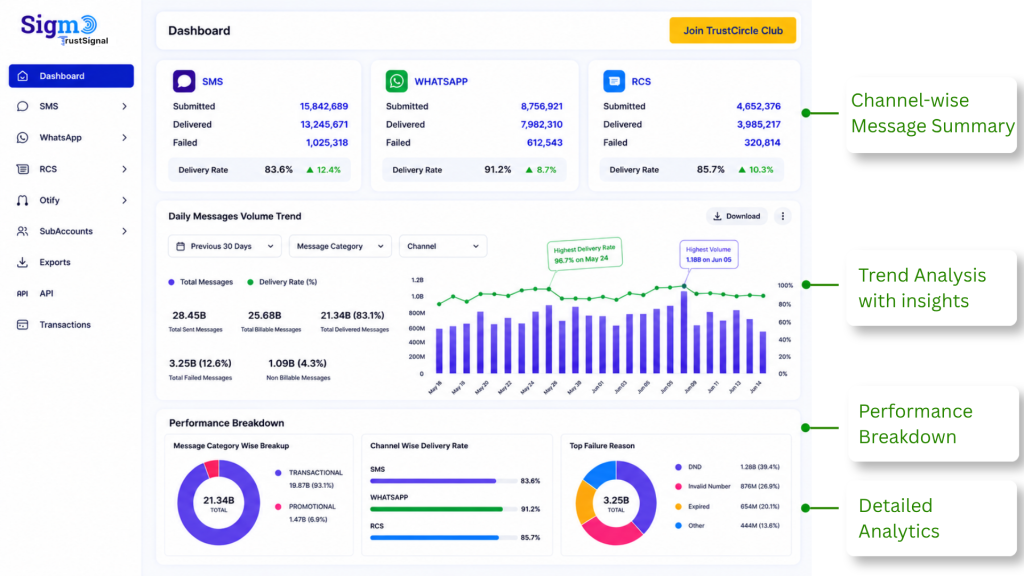Click the Transactions card icon
This screenshot has height=576, width=1024.
click(x=23, y=325)
